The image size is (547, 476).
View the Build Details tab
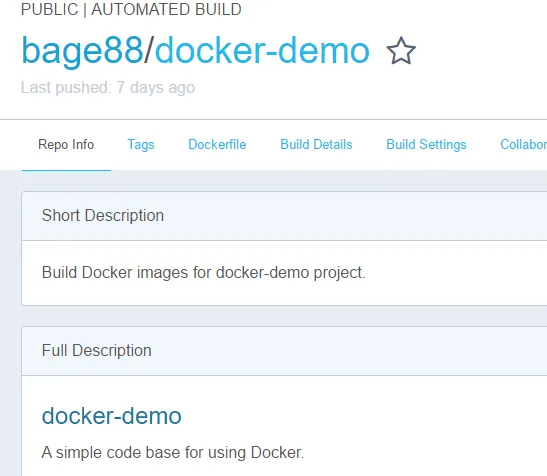point(316,144)
